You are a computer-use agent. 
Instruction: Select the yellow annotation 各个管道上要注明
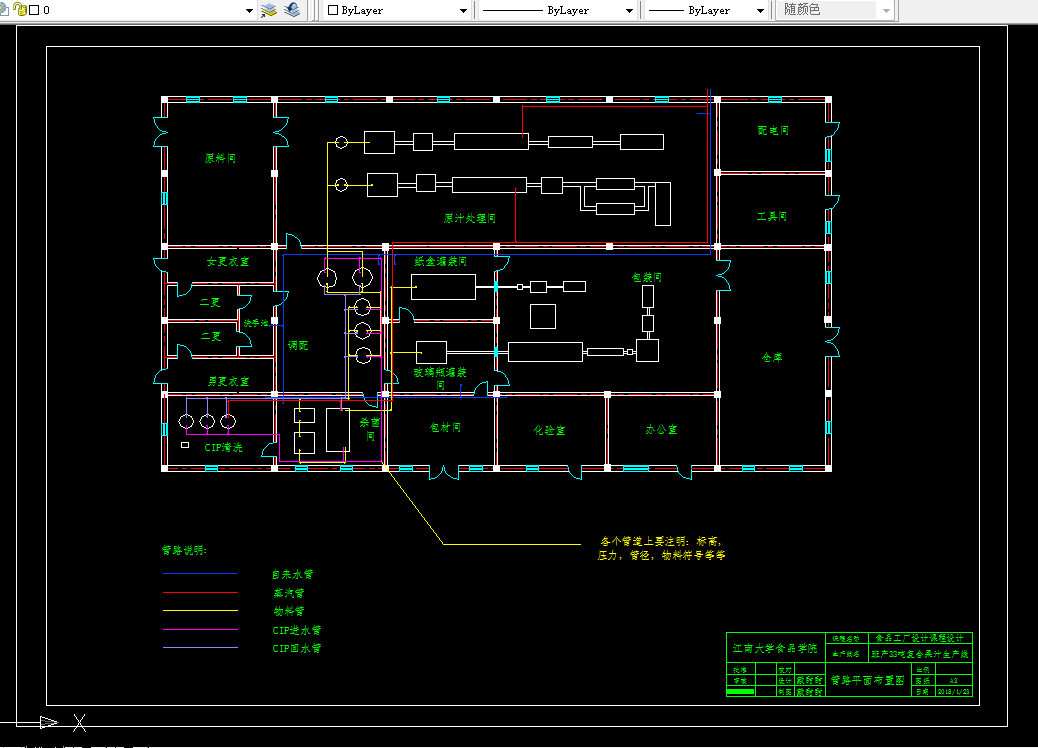pyautogui.click(x=661, y=541)
